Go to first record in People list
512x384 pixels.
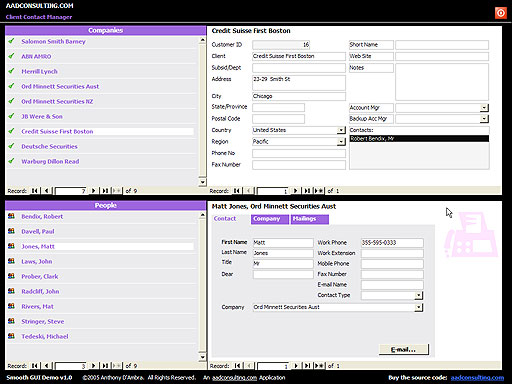35,366
